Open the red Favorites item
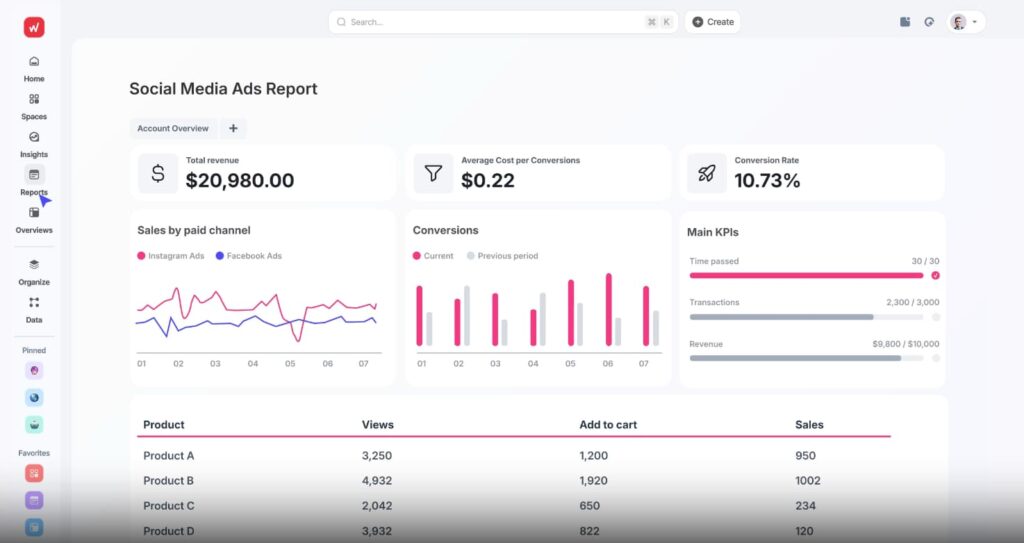Viewport: 1024px width, 543px height. point(34,473)
